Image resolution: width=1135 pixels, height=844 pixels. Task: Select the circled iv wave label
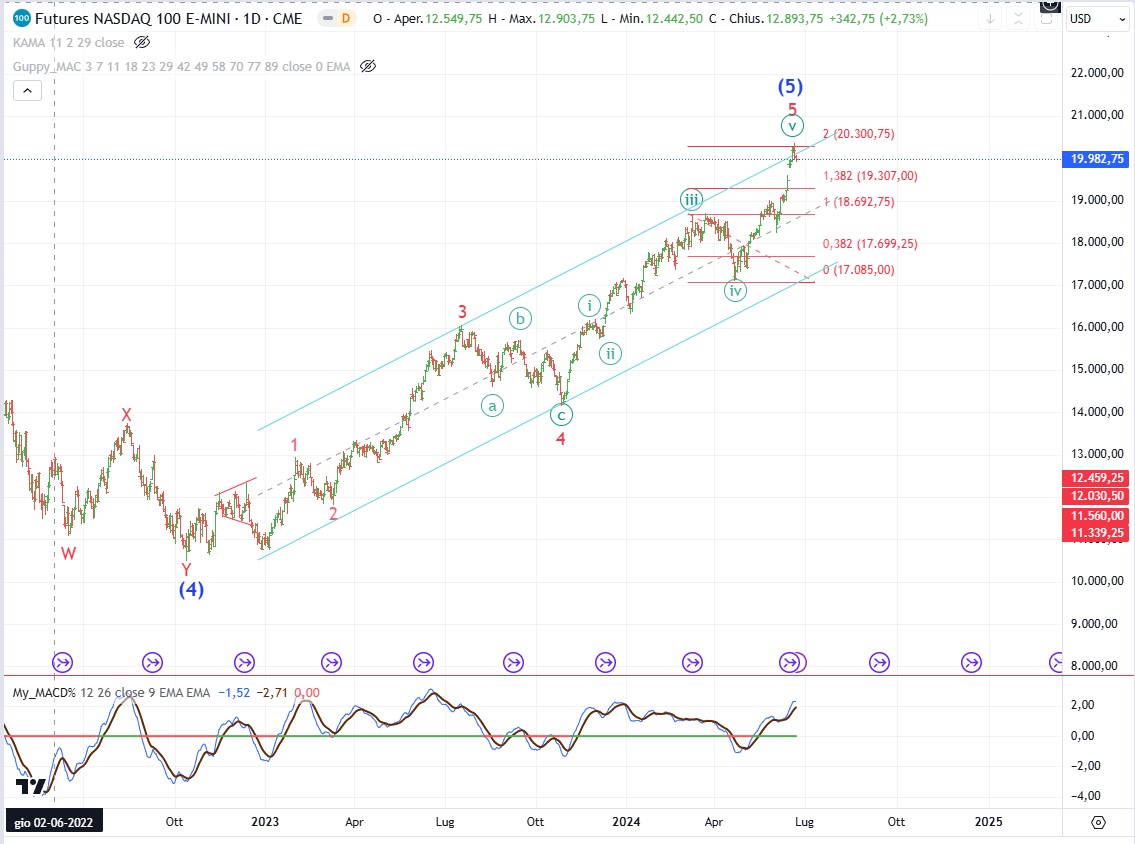pos(735,291)
